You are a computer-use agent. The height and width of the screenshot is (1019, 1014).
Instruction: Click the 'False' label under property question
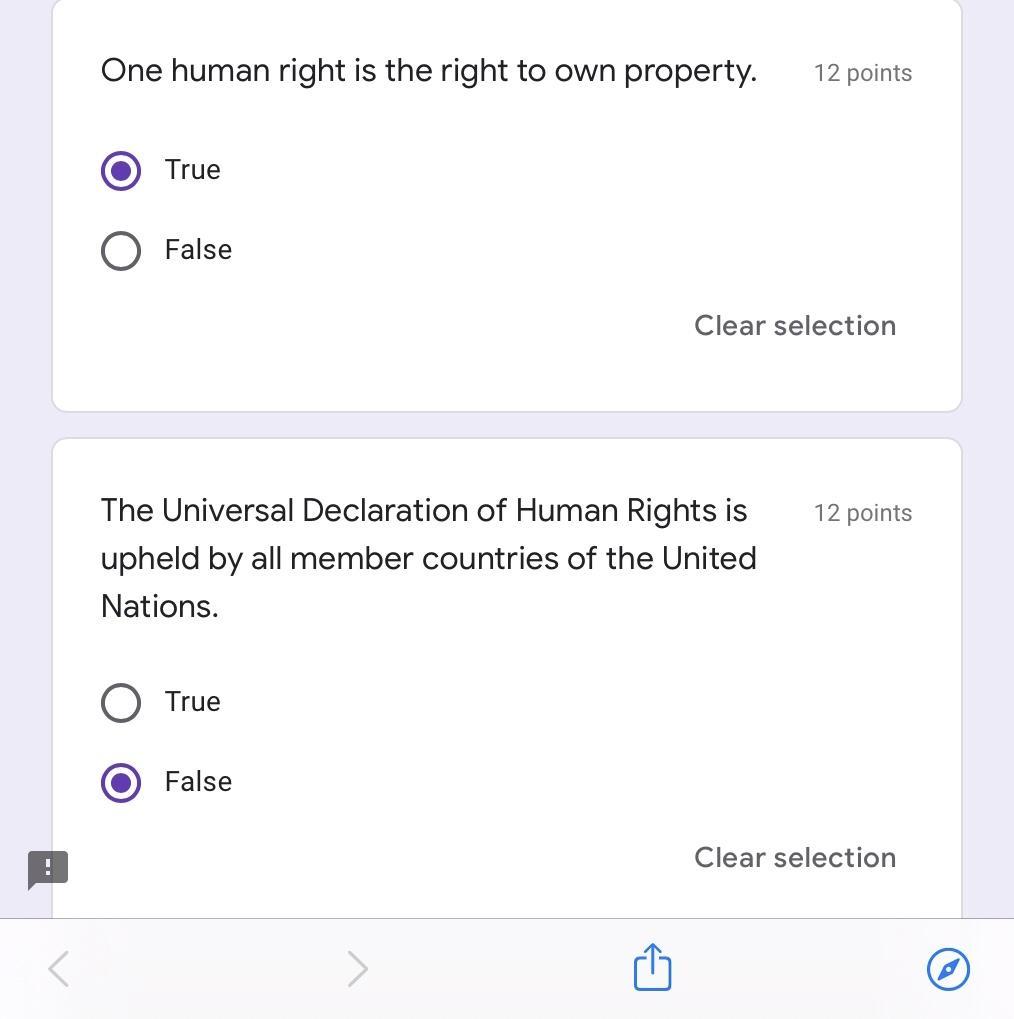(198, 250)
